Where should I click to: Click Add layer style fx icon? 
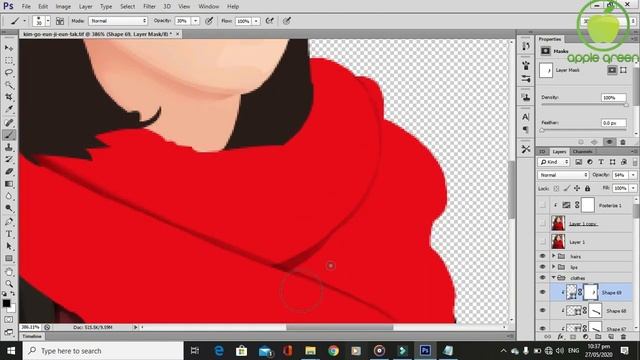pyautogui.click(x=561, y=337)
